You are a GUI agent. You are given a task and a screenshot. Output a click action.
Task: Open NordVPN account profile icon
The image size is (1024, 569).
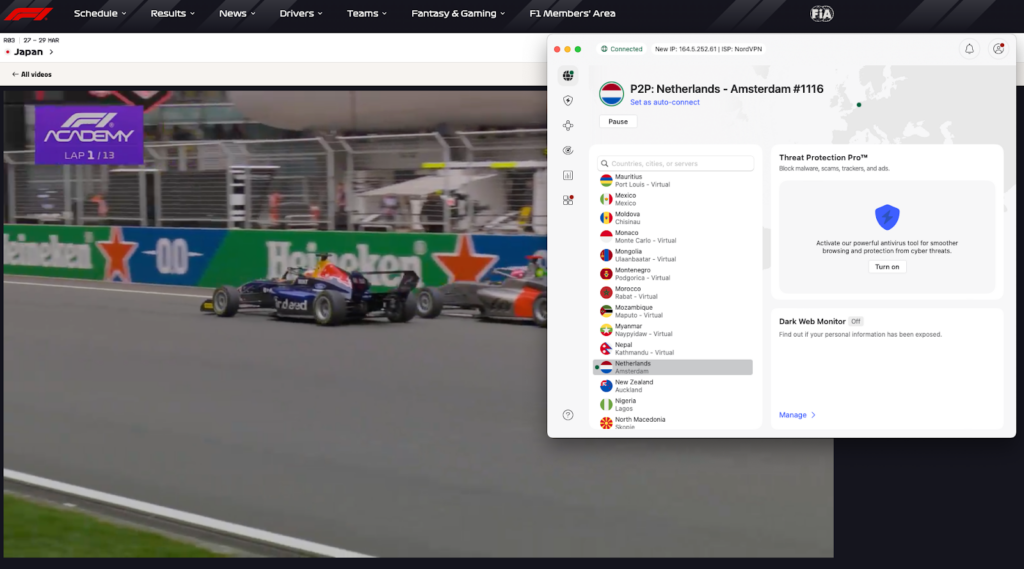998,49
